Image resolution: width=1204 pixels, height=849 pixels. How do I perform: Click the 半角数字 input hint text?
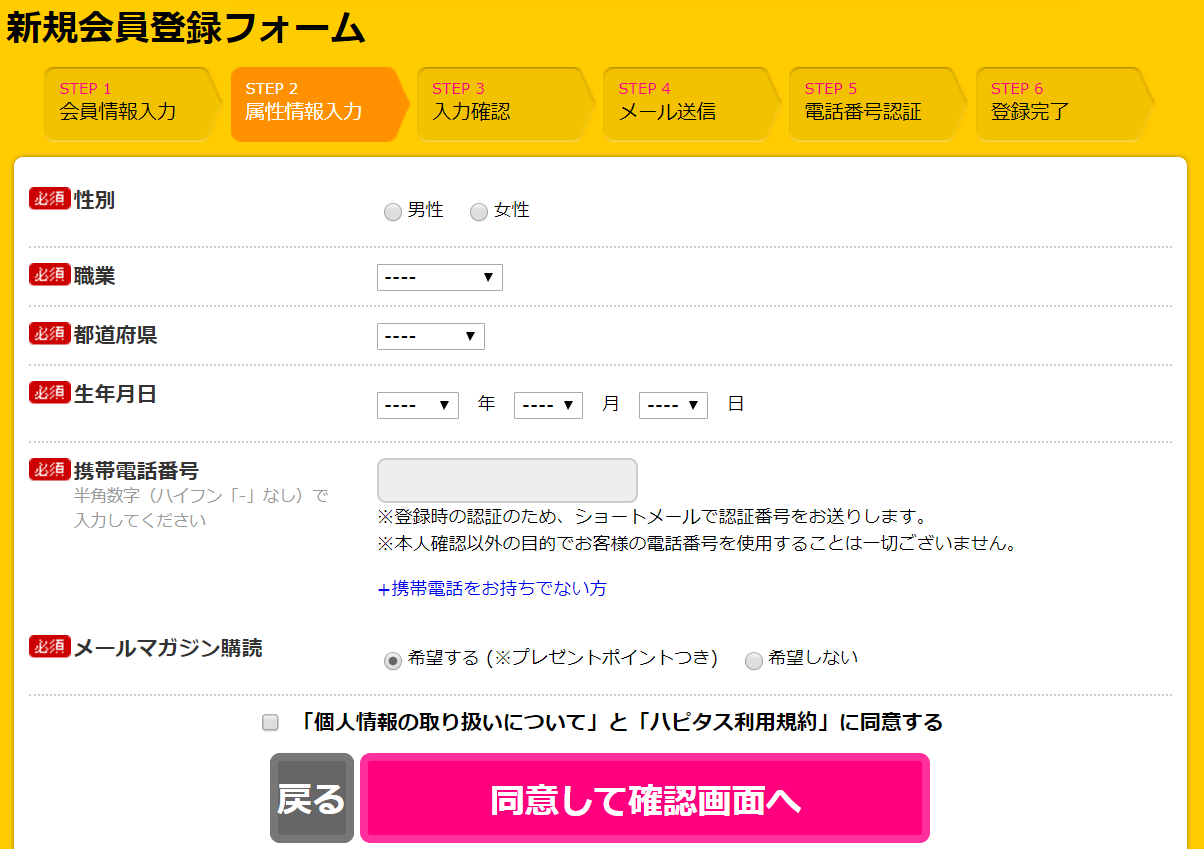click(201, 508)
